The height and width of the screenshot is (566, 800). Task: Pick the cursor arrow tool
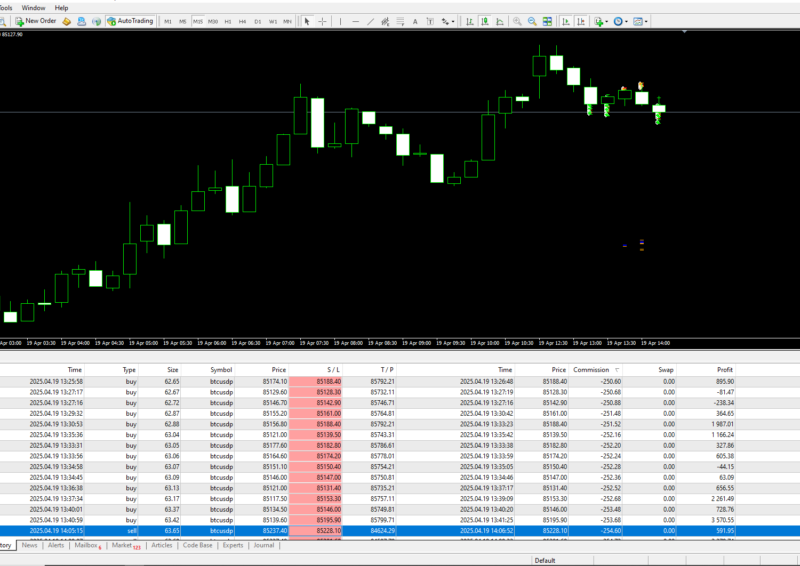tap(307, 20)
